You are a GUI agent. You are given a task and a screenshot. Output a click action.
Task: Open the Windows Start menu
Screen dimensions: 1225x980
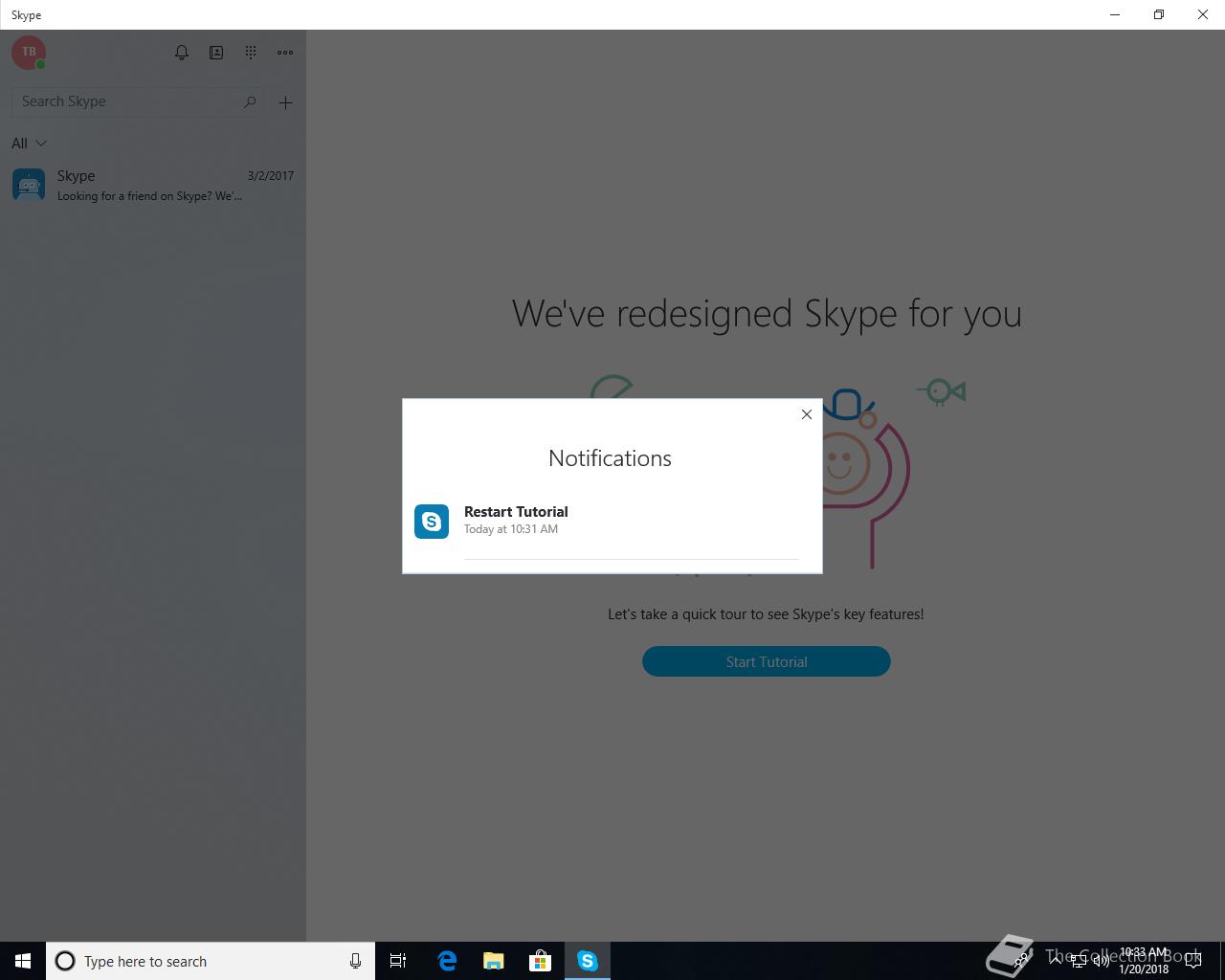tap(23, 961)
